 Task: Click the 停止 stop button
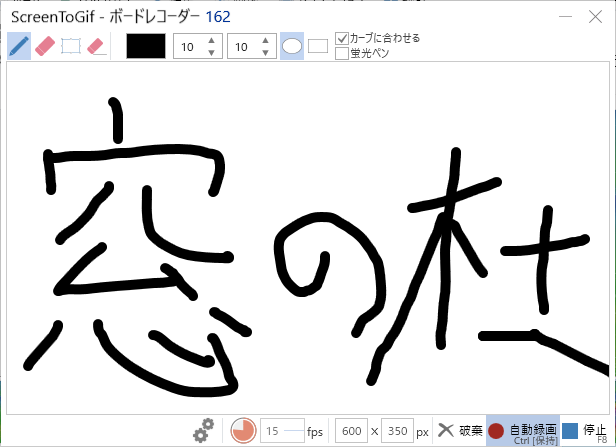pos(585,431)
